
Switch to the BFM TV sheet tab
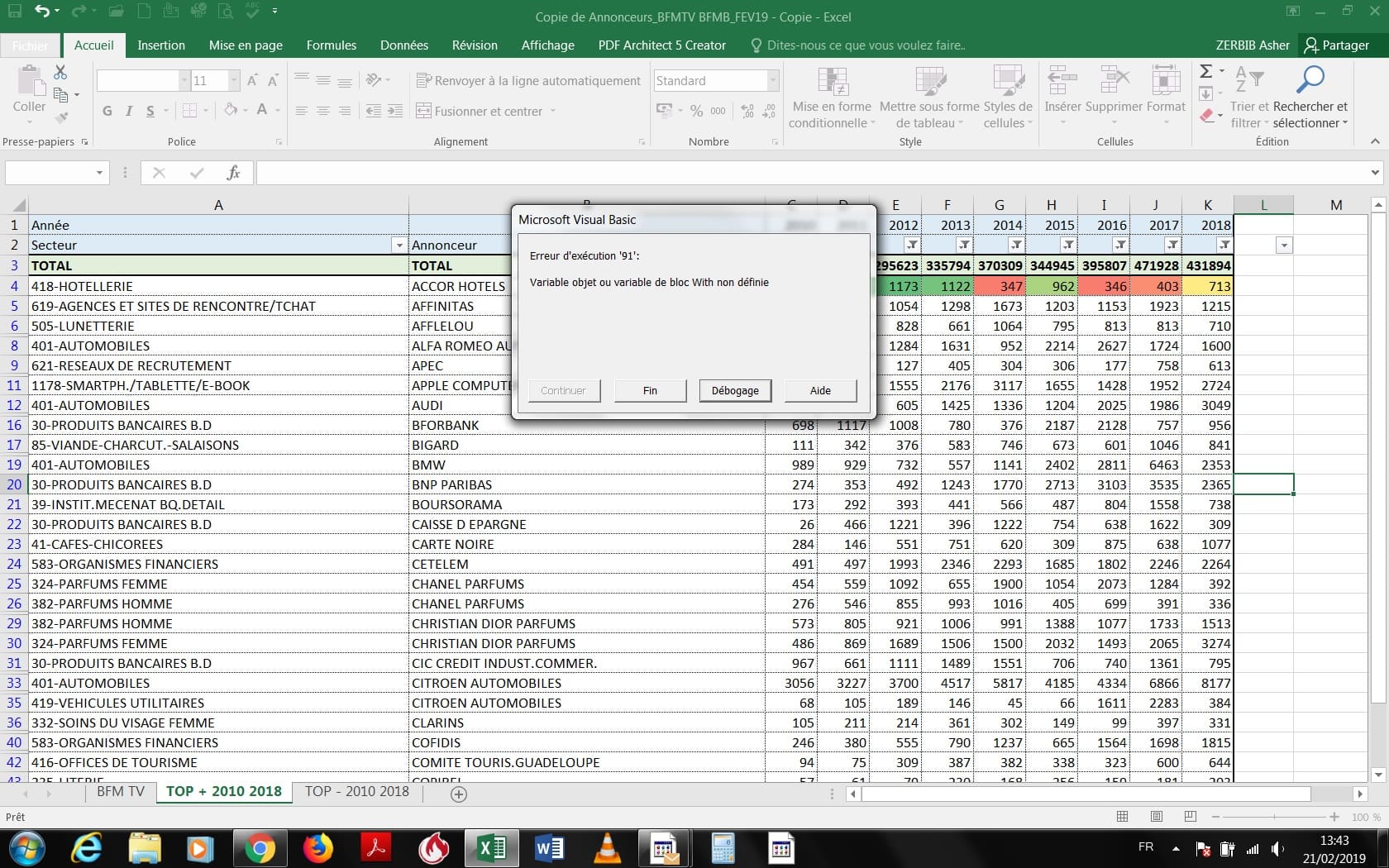click(121, 791)
